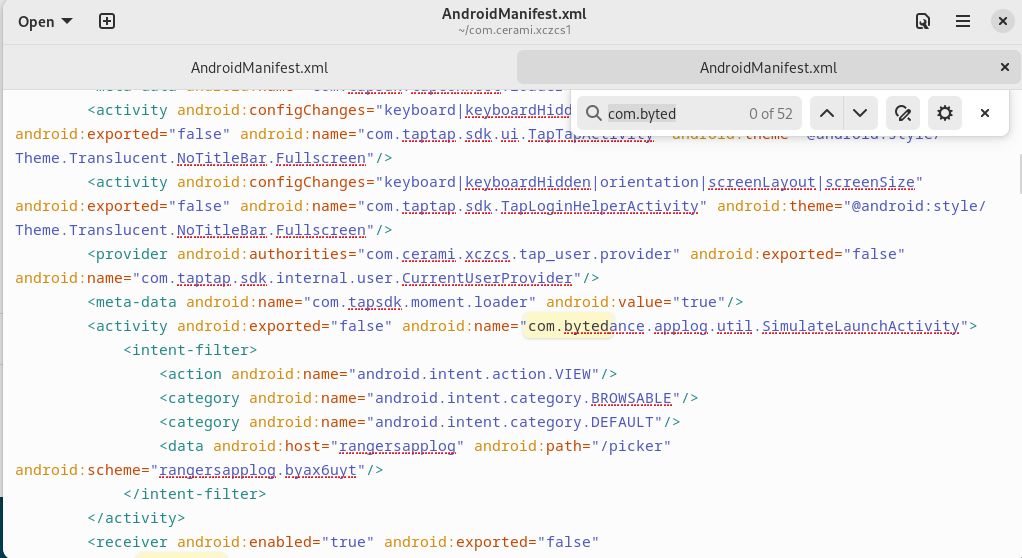The width and height of the screenshot is (1022, 558).
Task: Click the CurrentUserProvider text
Action: [x=487, y=278]
